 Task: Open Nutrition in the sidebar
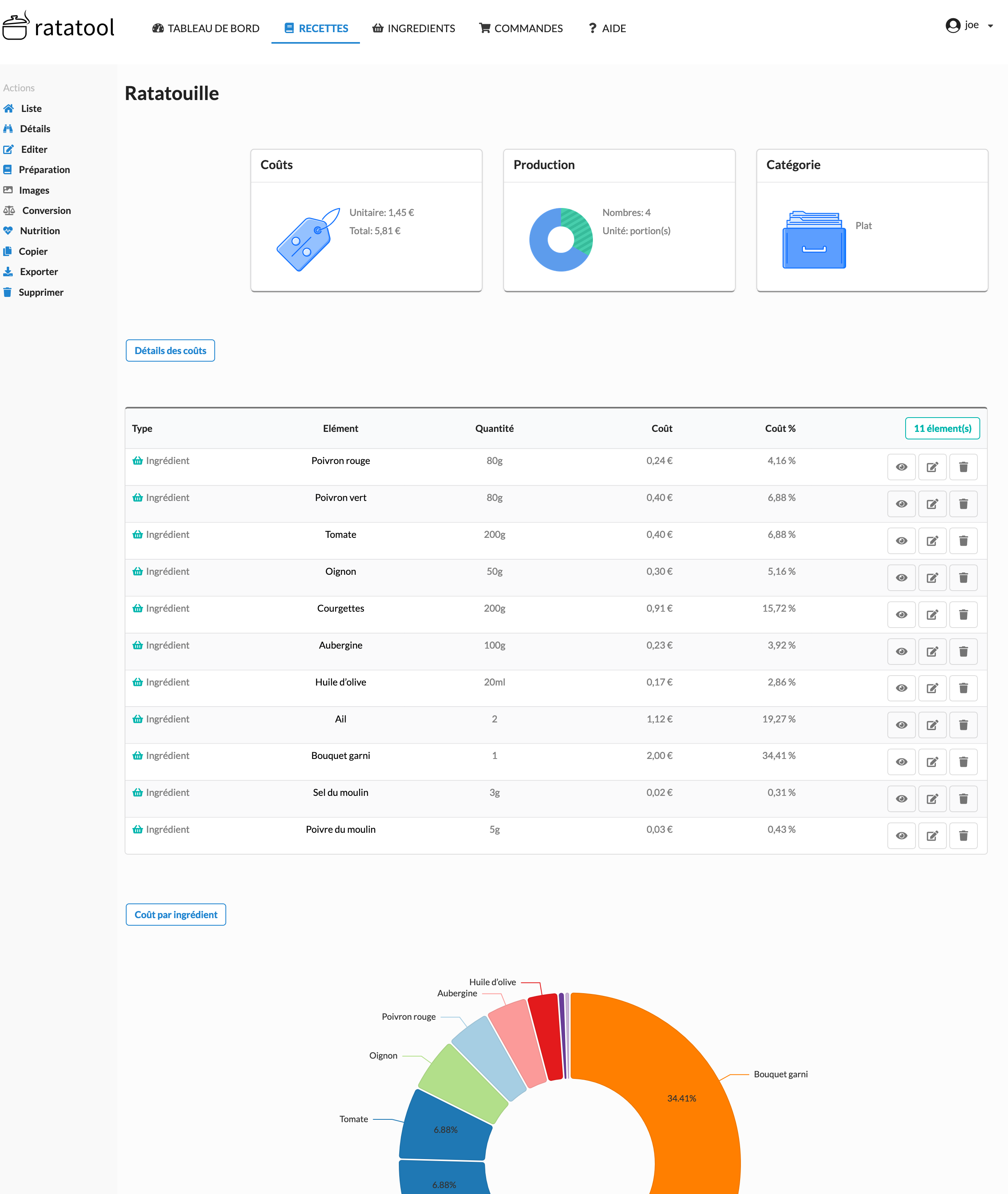click(31, 231)
